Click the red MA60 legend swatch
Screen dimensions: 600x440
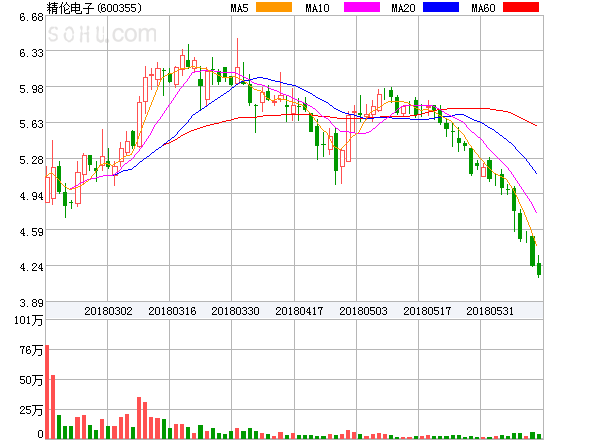[521, 7]
